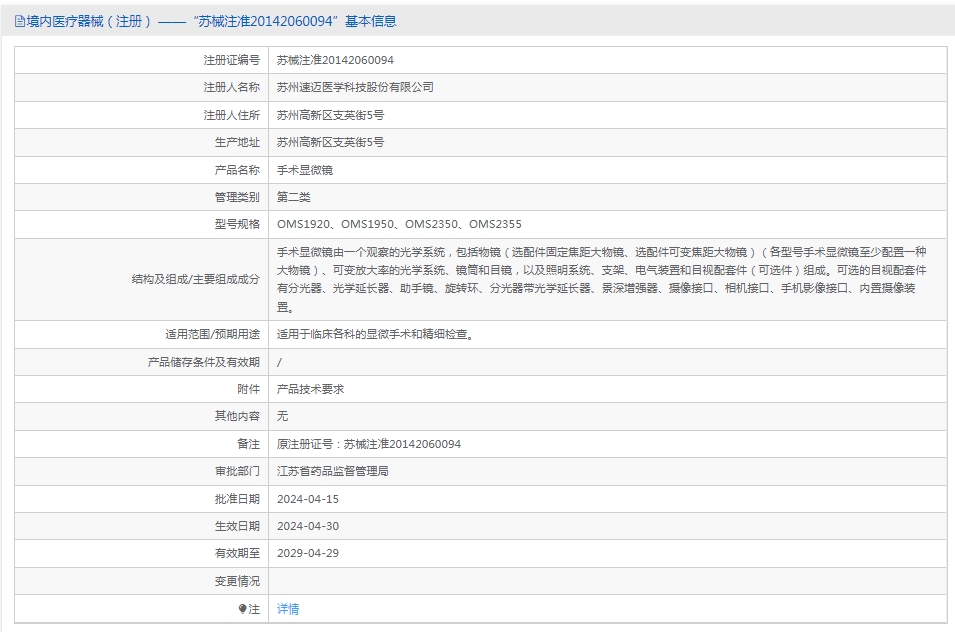This screenshot has height=632, width=955.
Task: Click the 适用范围/预期用途 row label
Action: (212, 334)
